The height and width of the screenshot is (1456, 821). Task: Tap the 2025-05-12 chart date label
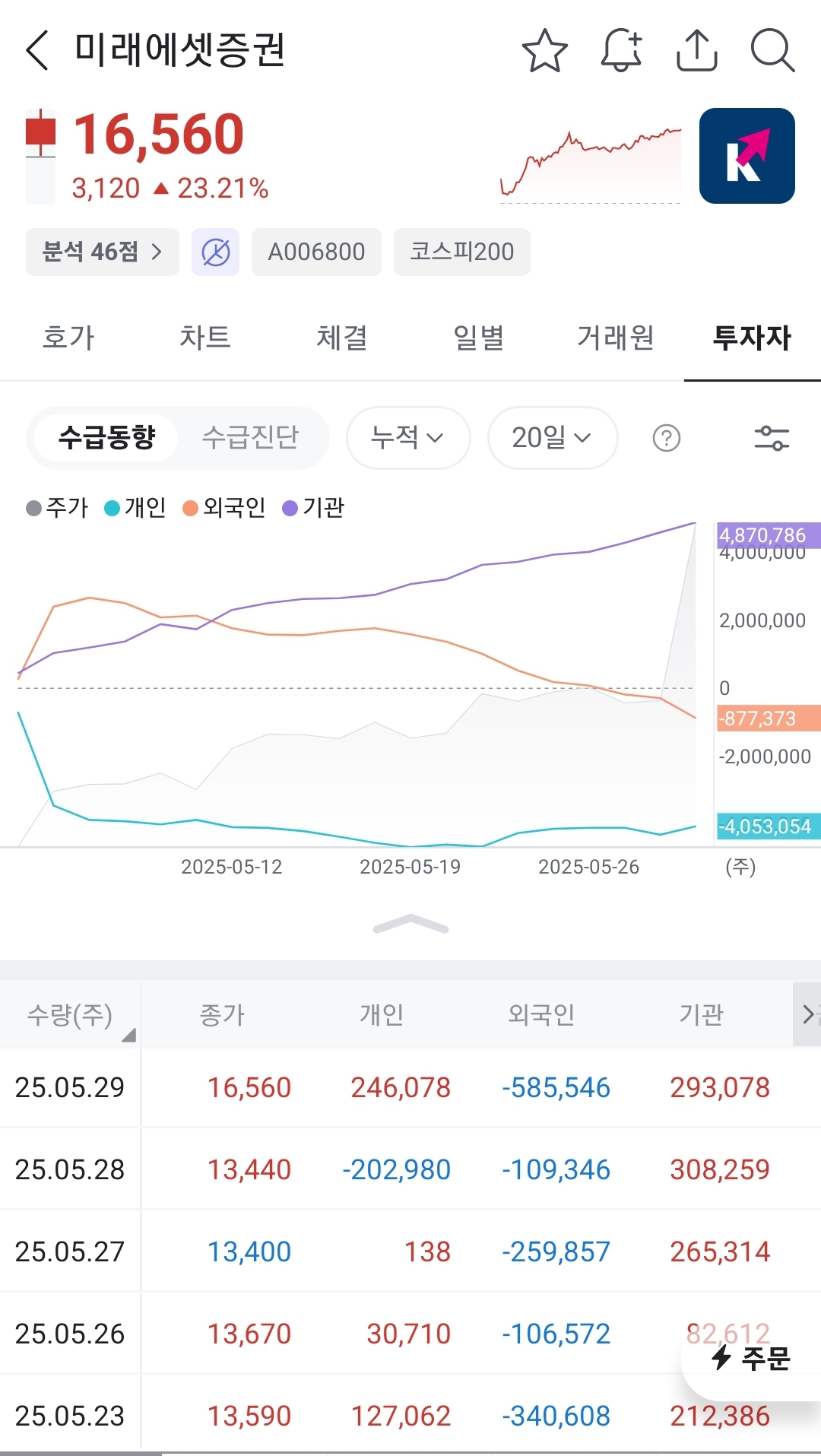232,867
